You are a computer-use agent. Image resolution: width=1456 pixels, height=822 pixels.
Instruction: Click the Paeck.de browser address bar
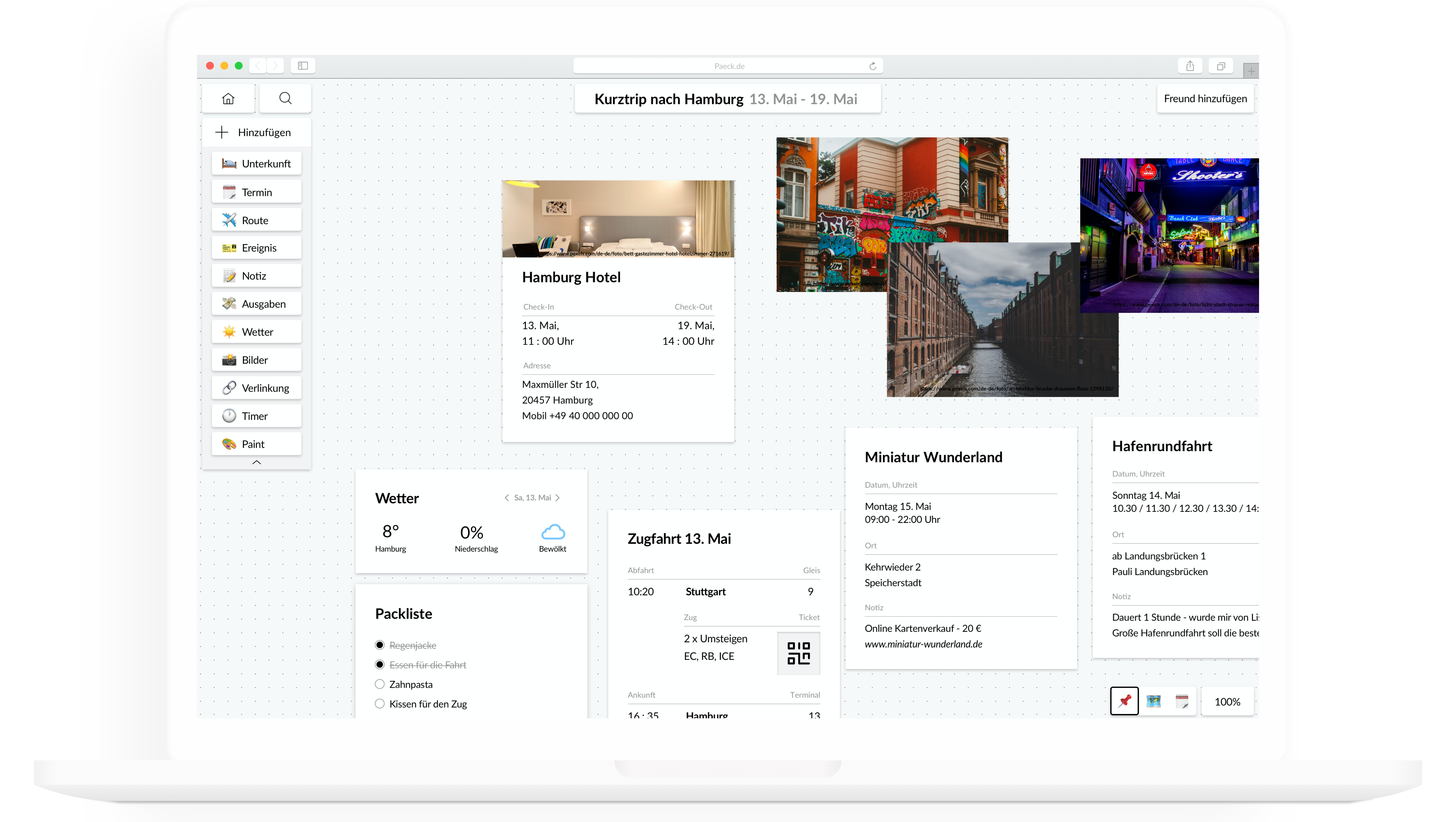point(728,66)
